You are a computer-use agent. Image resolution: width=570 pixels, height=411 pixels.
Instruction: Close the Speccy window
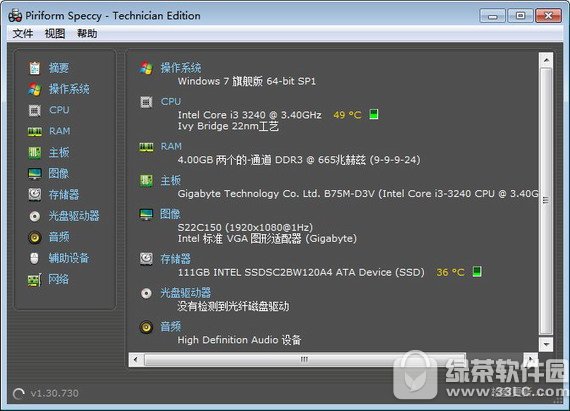point(548,16)
